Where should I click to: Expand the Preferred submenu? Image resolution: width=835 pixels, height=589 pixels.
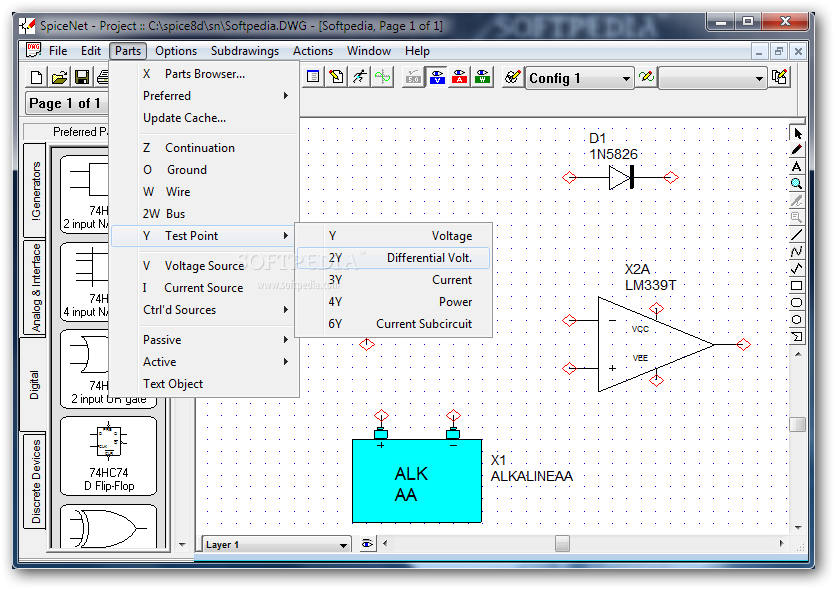(x=204, y=96)
